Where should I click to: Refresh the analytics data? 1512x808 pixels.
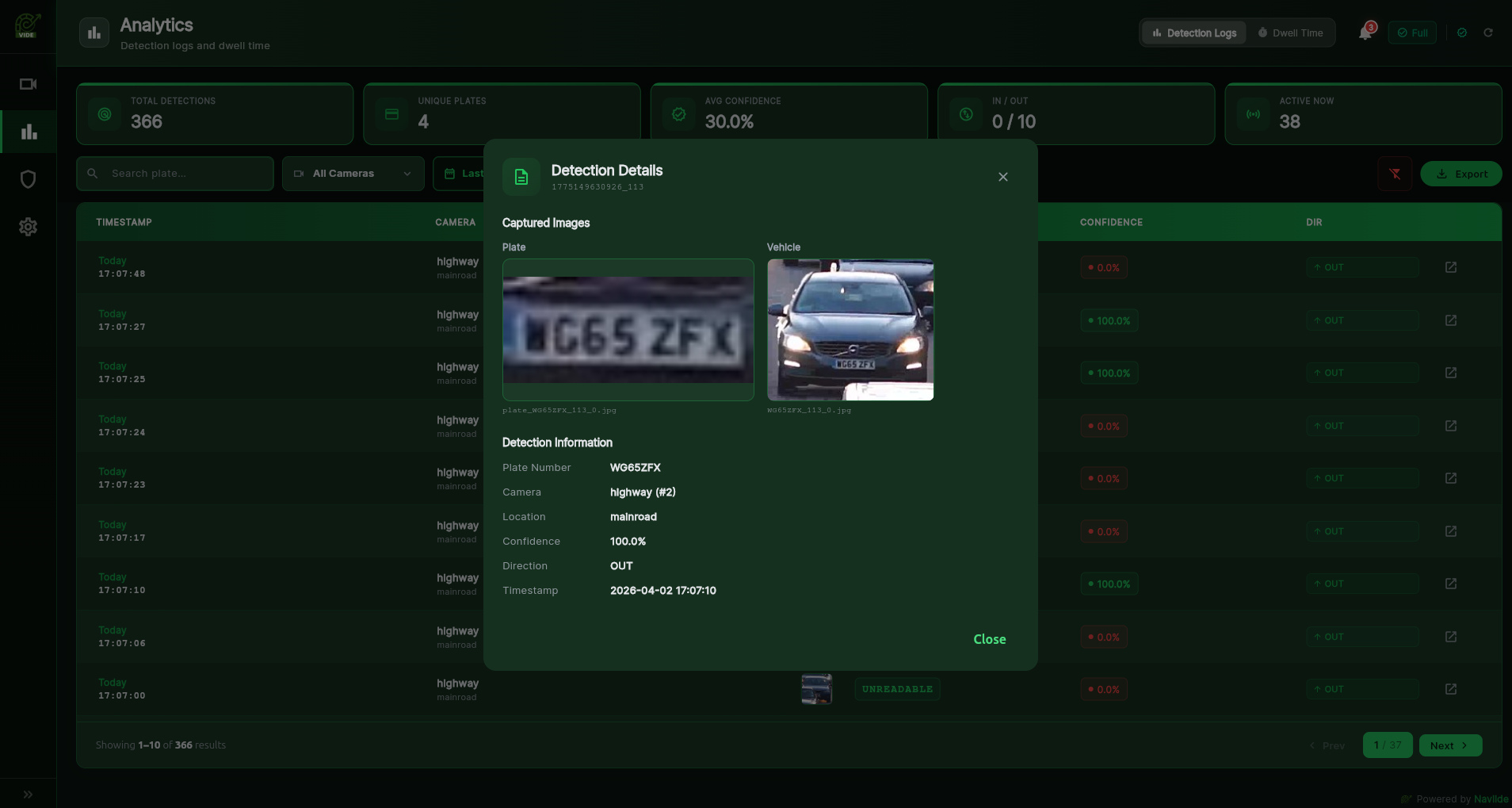[1489, 33]
